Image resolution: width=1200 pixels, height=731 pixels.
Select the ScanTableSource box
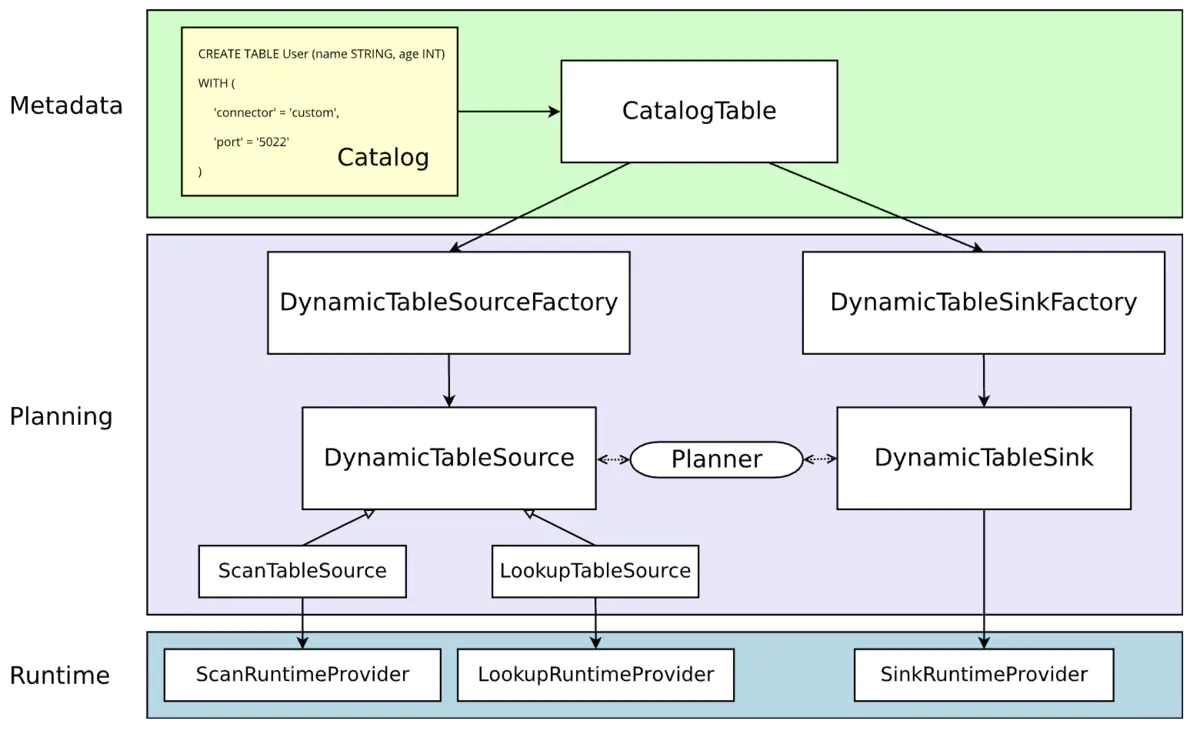coord(302,571)
